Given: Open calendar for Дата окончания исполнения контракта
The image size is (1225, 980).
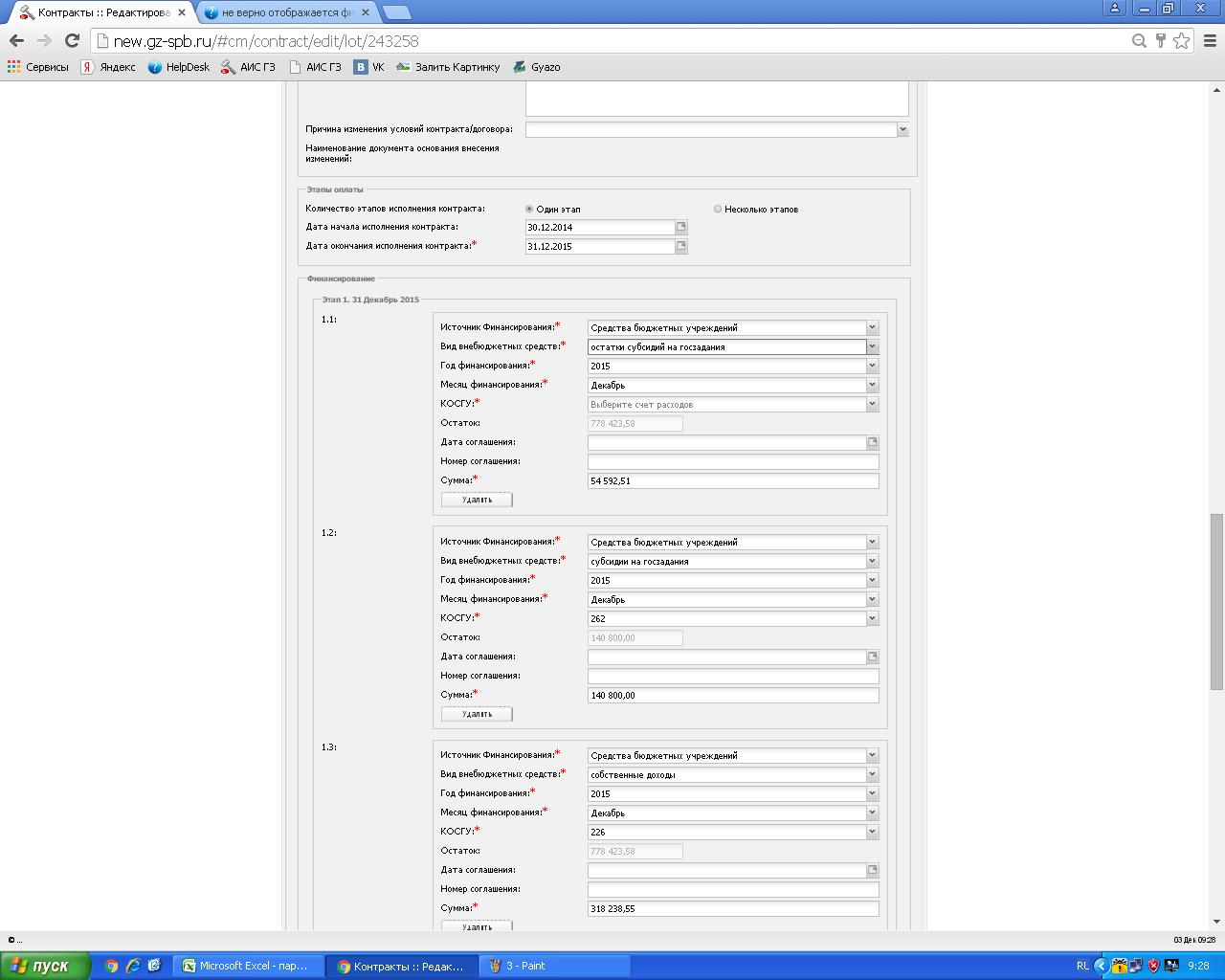Looking at the screenshot, I should 681,246.
